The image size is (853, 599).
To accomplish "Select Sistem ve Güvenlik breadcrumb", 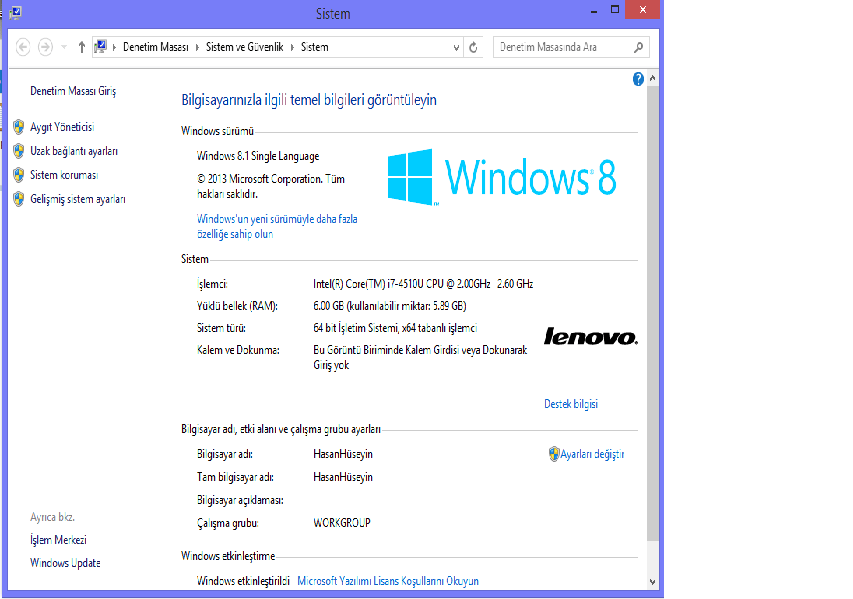I will (x=244, y=47).
